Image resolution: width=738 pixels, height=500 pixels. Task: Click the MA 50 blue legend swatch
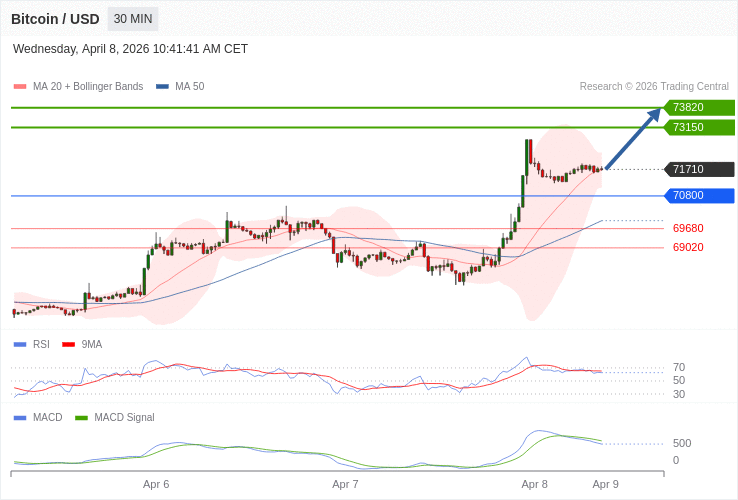tap(162, 87)
